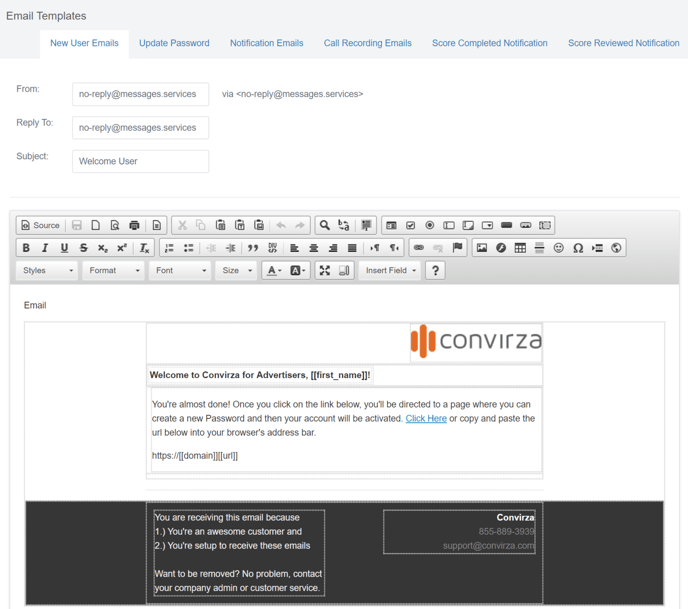The width and height of the screenshot is (688, 609).
Task: Click the Insert Link chain icon
Action: coord(419,248)
